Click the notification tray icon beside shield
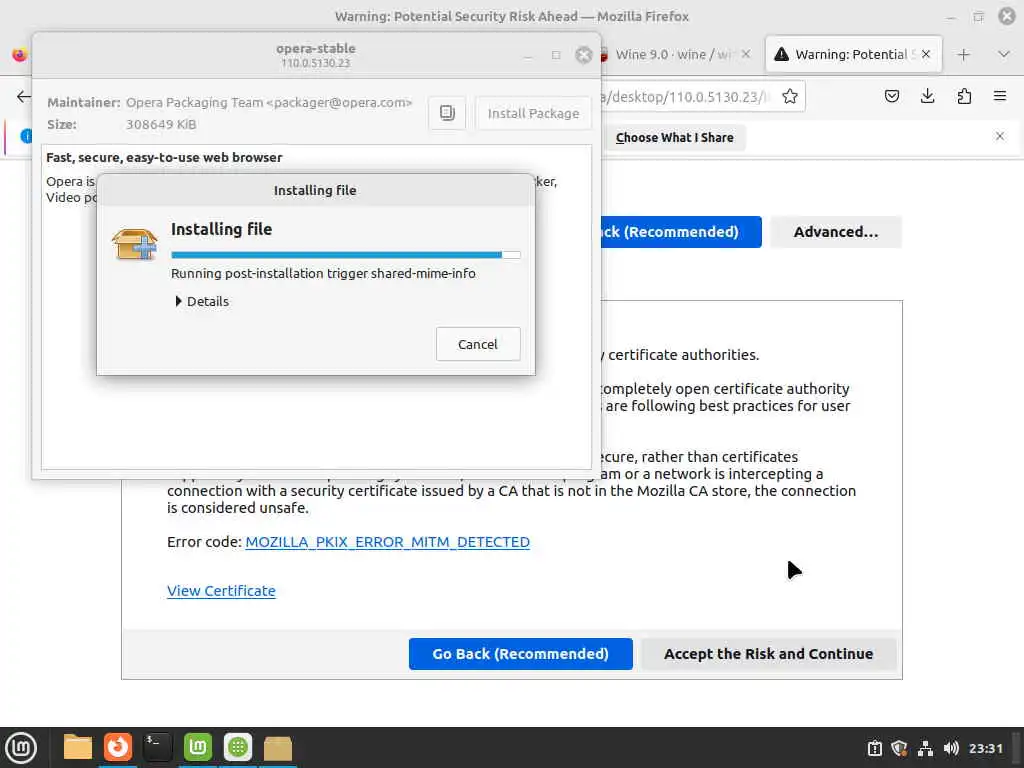The width and height of the screenshot is (1024, 768). tap(874, 748)
